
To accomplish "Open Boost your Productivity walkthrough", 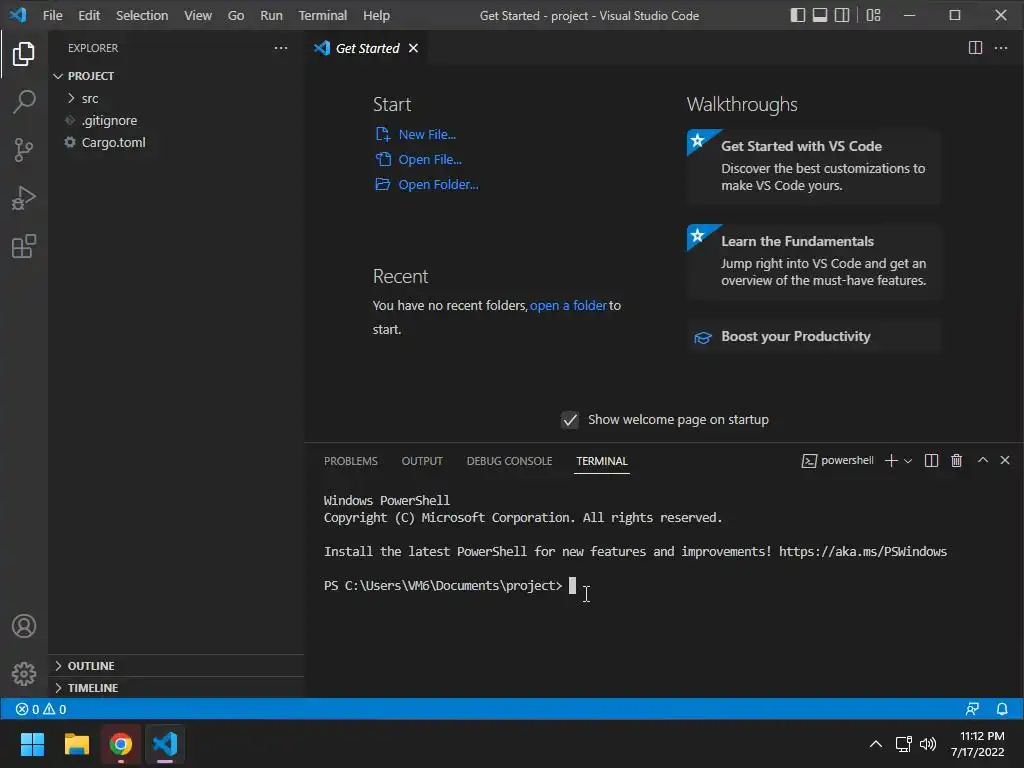I will (x=813, y=336).
